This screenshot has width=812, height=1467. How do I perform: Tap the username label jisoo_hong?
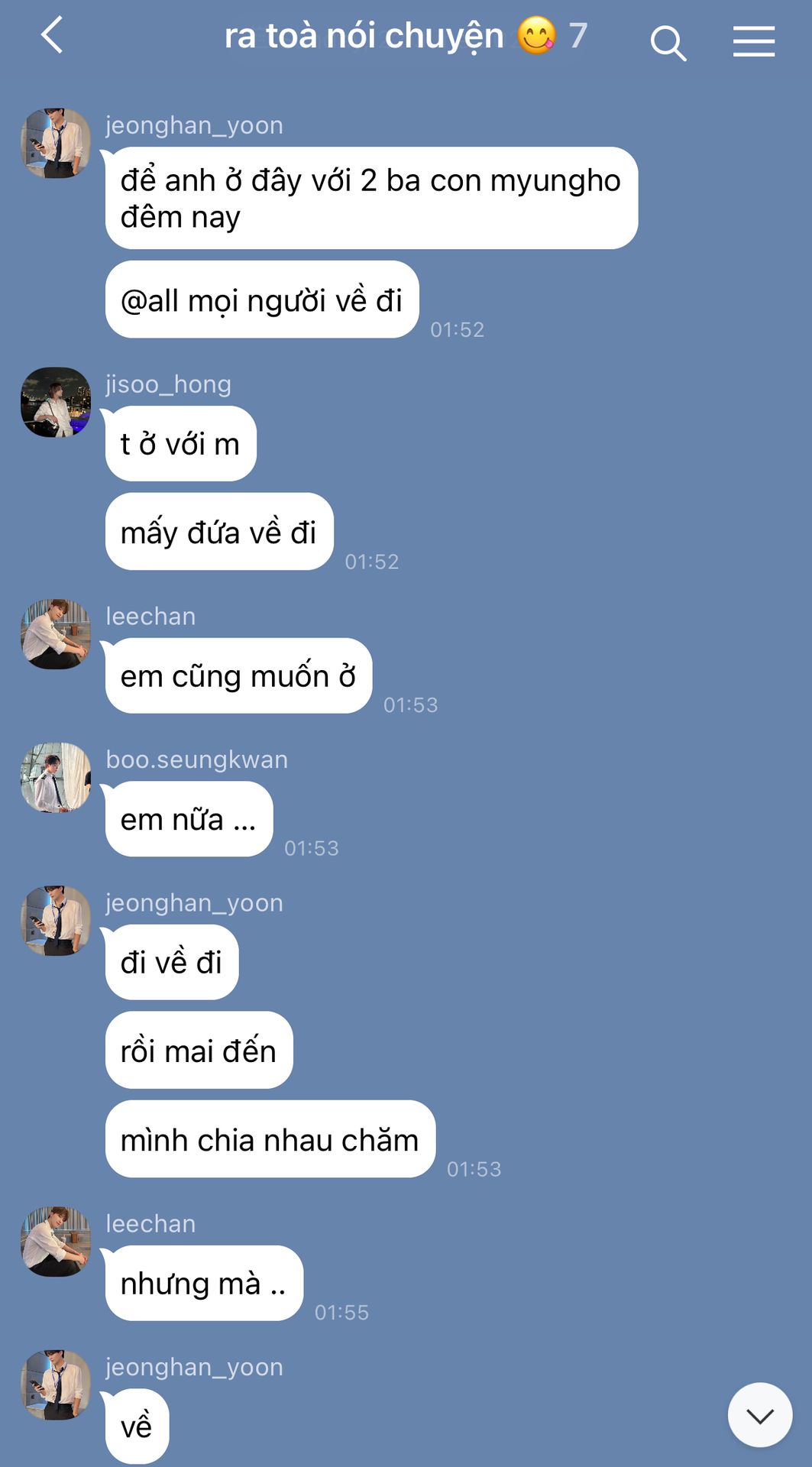tap(168, 384)
